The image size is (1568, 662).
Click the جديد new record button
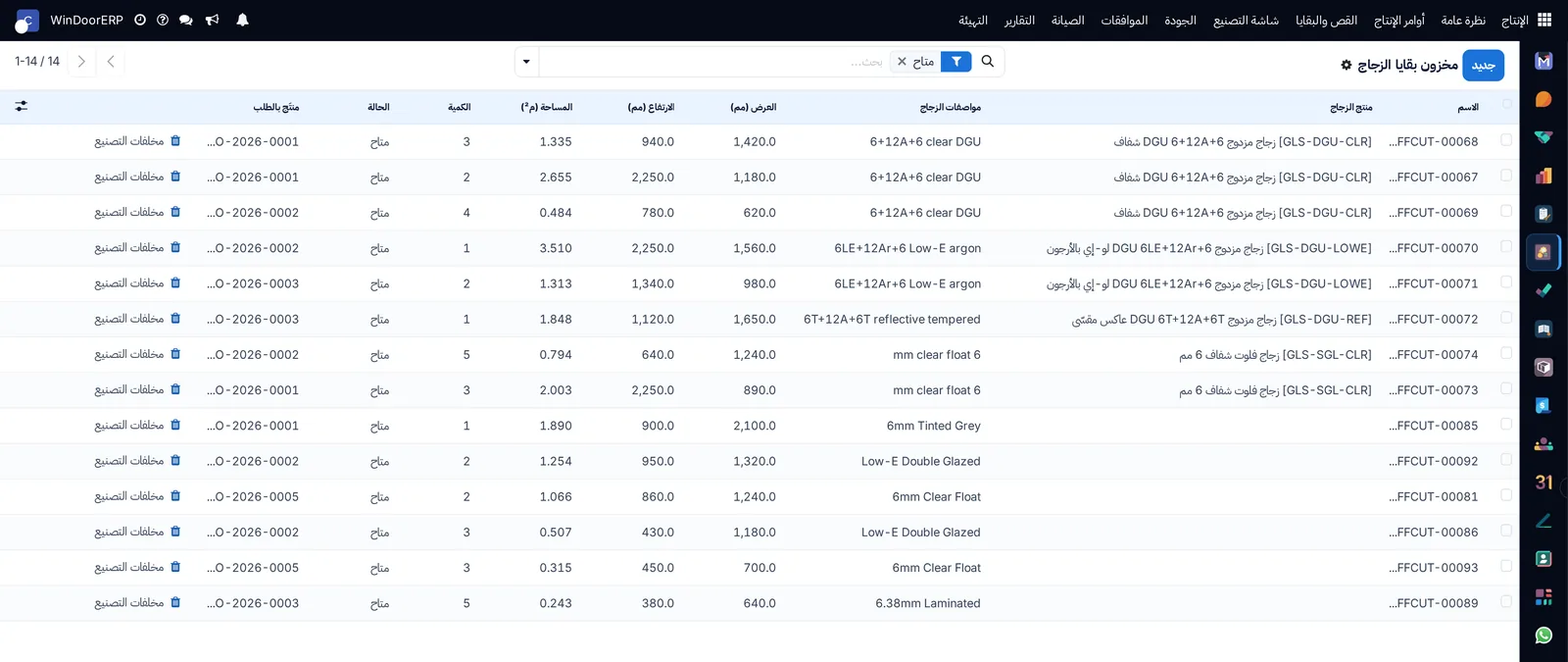point(1484,65)
